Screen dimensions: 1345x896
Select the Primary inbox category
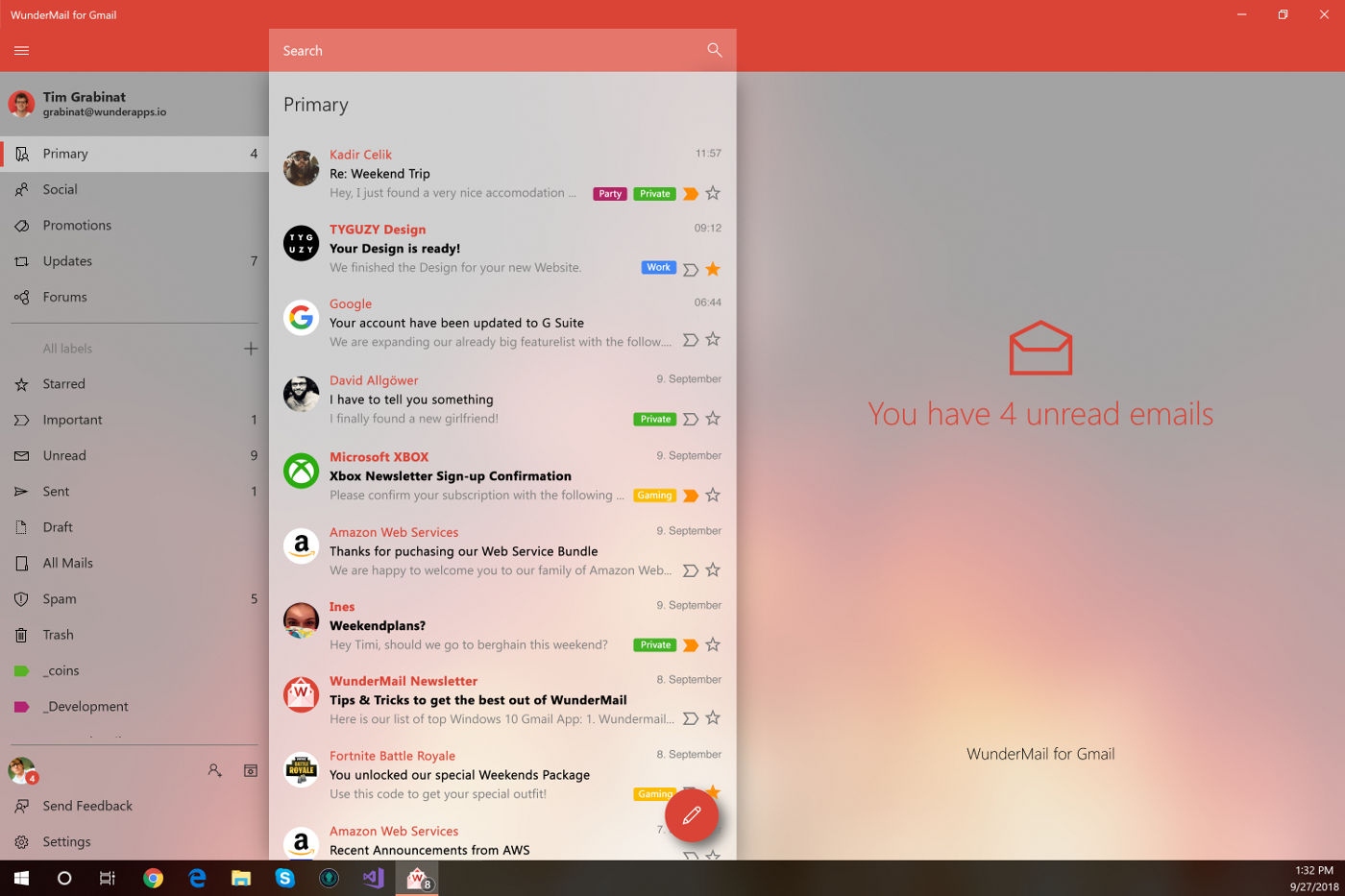(x=134, y=154)
